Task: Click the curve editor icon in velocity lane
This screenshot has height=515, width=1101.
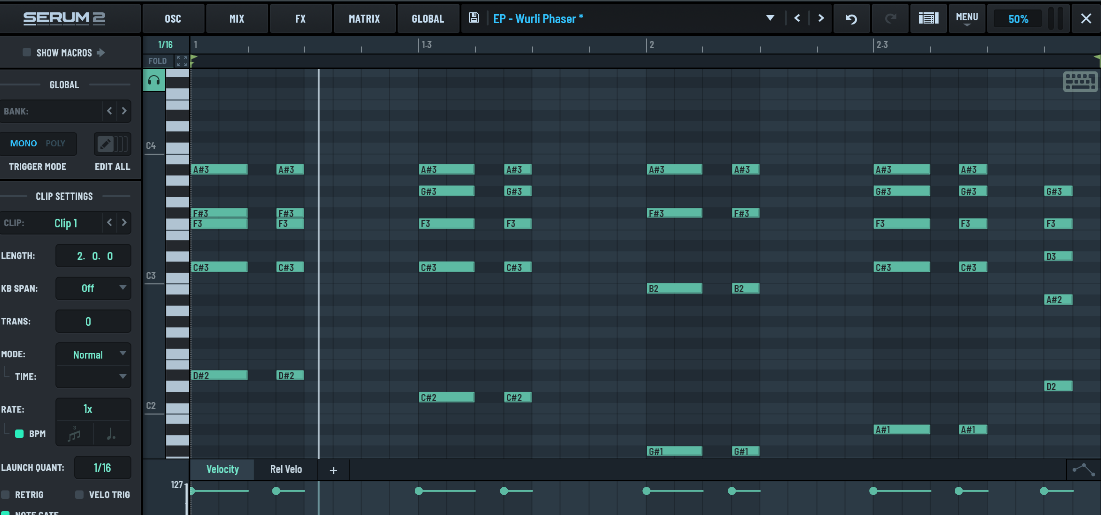Action: pos(1083,469)
